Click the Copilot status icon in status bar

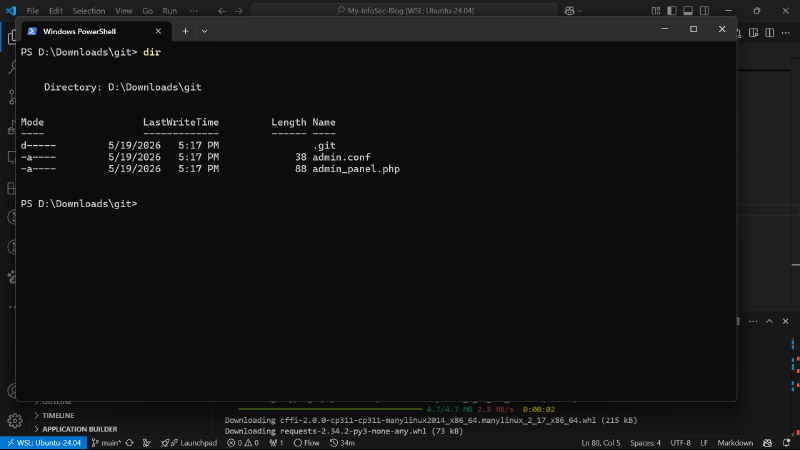coord(767,443)
